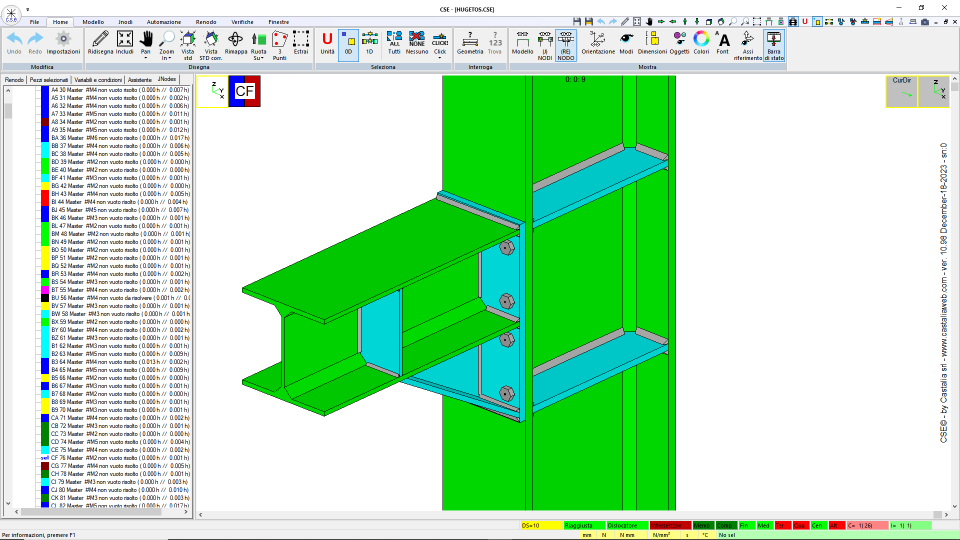Image resolution: width=960 pixels, height=540 pixels.
Task: Open the Colori color wheel
Action: click(x=701, y=43)
